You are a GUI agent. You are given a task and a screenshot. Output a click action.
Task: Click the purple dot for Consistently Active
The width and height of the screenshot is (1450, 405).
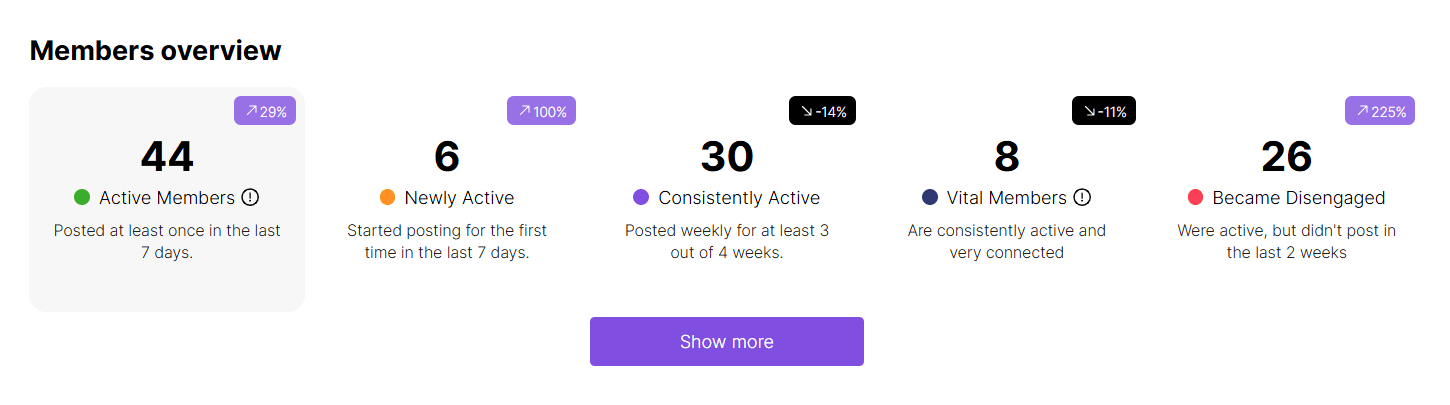tap(642, 198)
